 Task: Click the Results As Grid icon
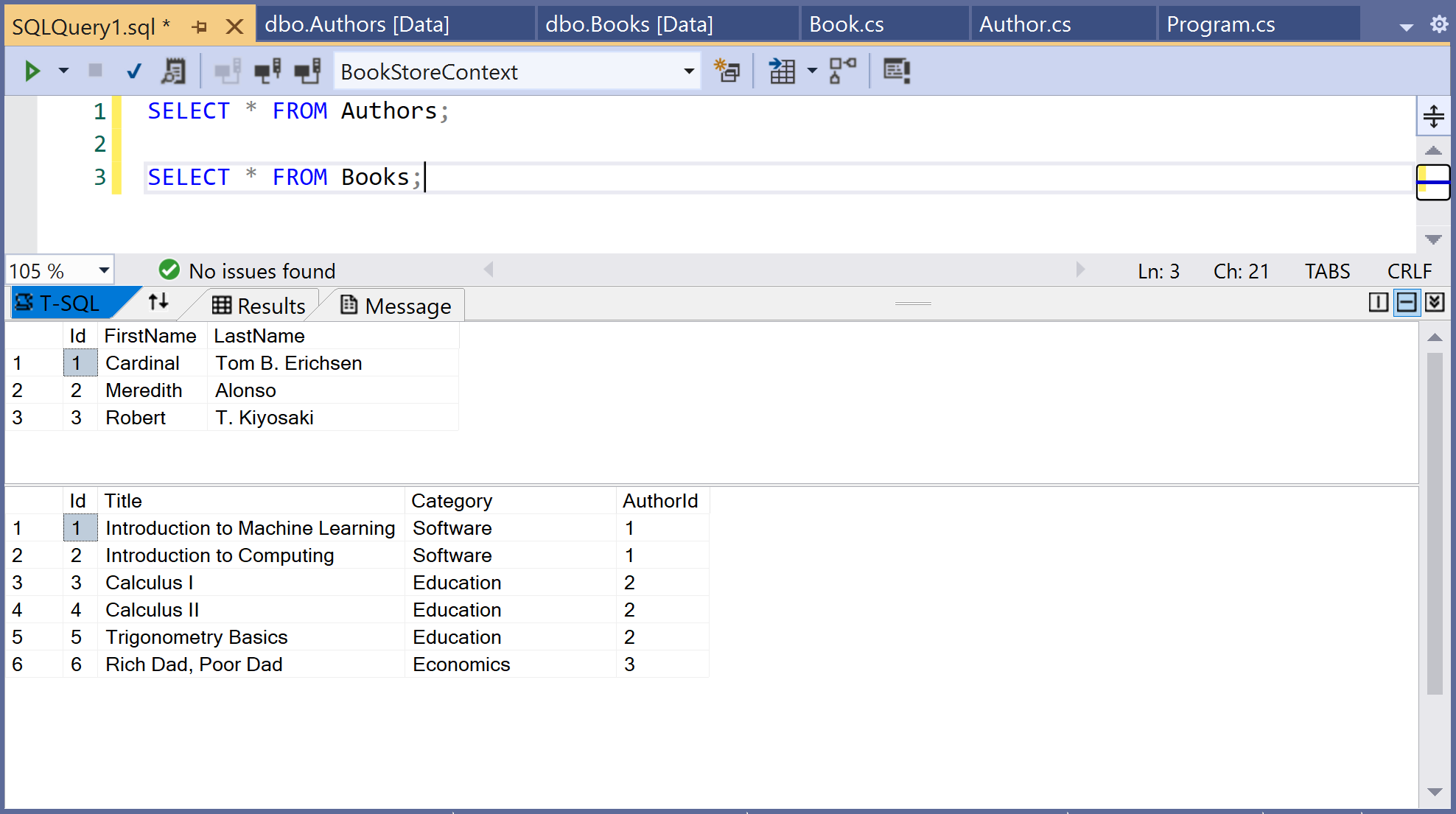click(782, 71)
